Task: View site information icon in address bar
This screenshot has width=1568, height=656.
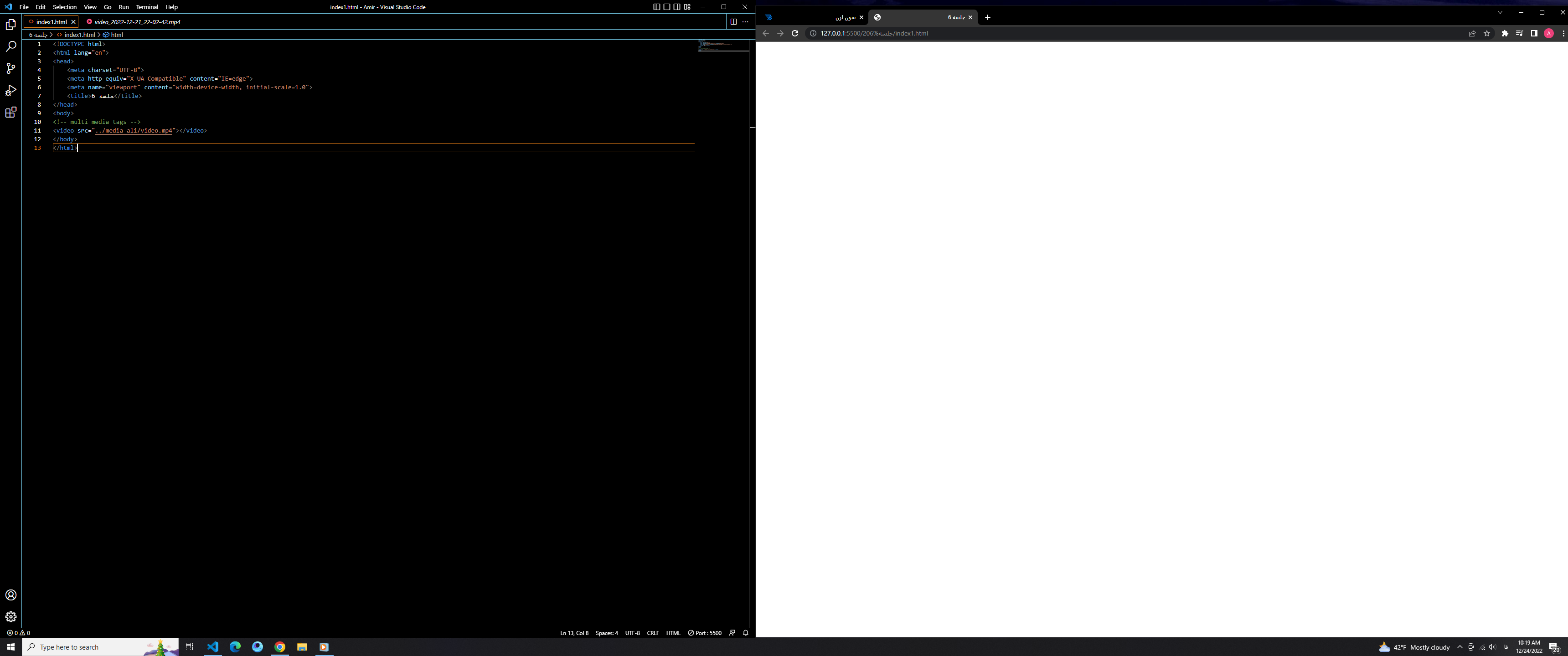Action: pos(813,33)
